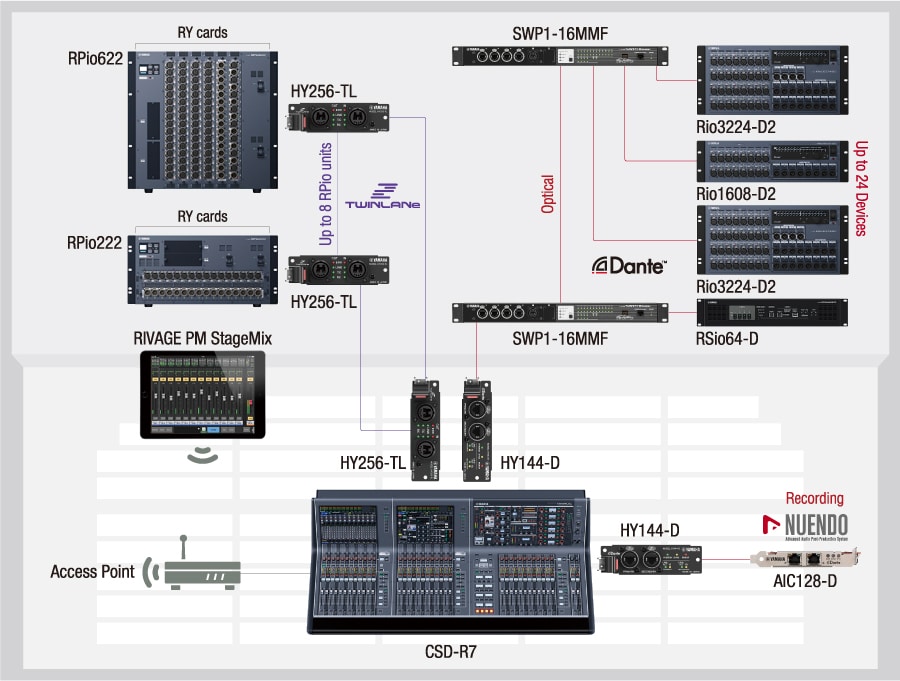900x681 pixels.
Task: Select the RPio622 rack unit image
Action: pos(202,118)
